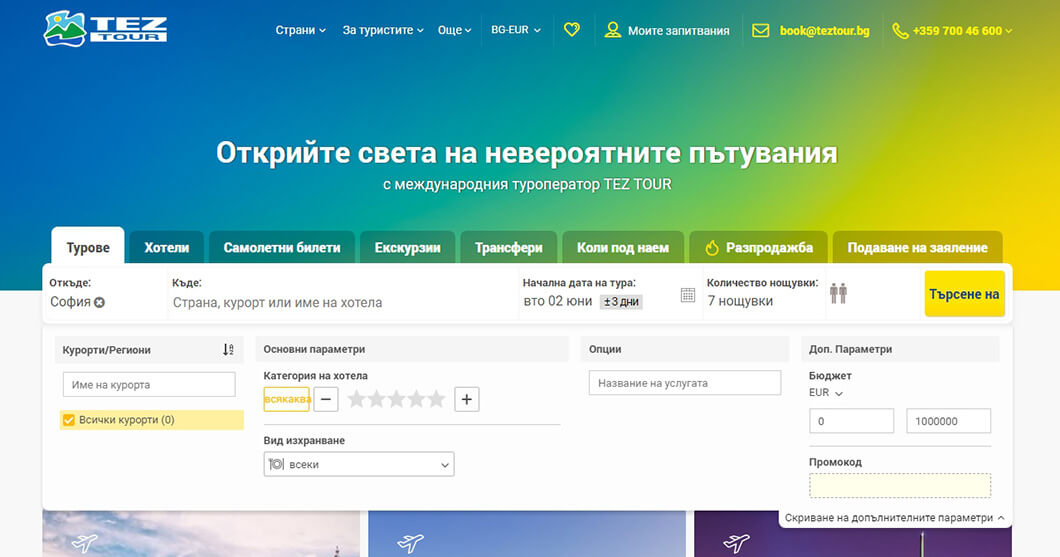1060x557 pixels.
Task: Switch to Самолетни билети tab
Action: click(282, 247)
